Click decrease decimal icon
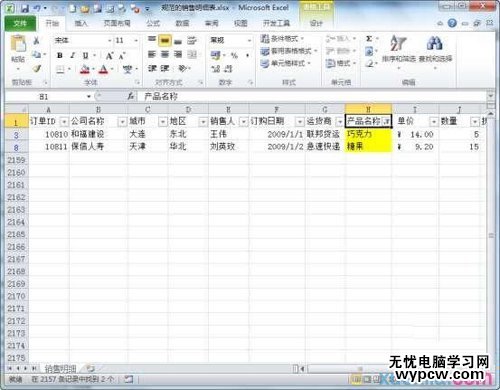Image resolution: width=500 pixels, height=390 pixels. click(x=228, y=69)
